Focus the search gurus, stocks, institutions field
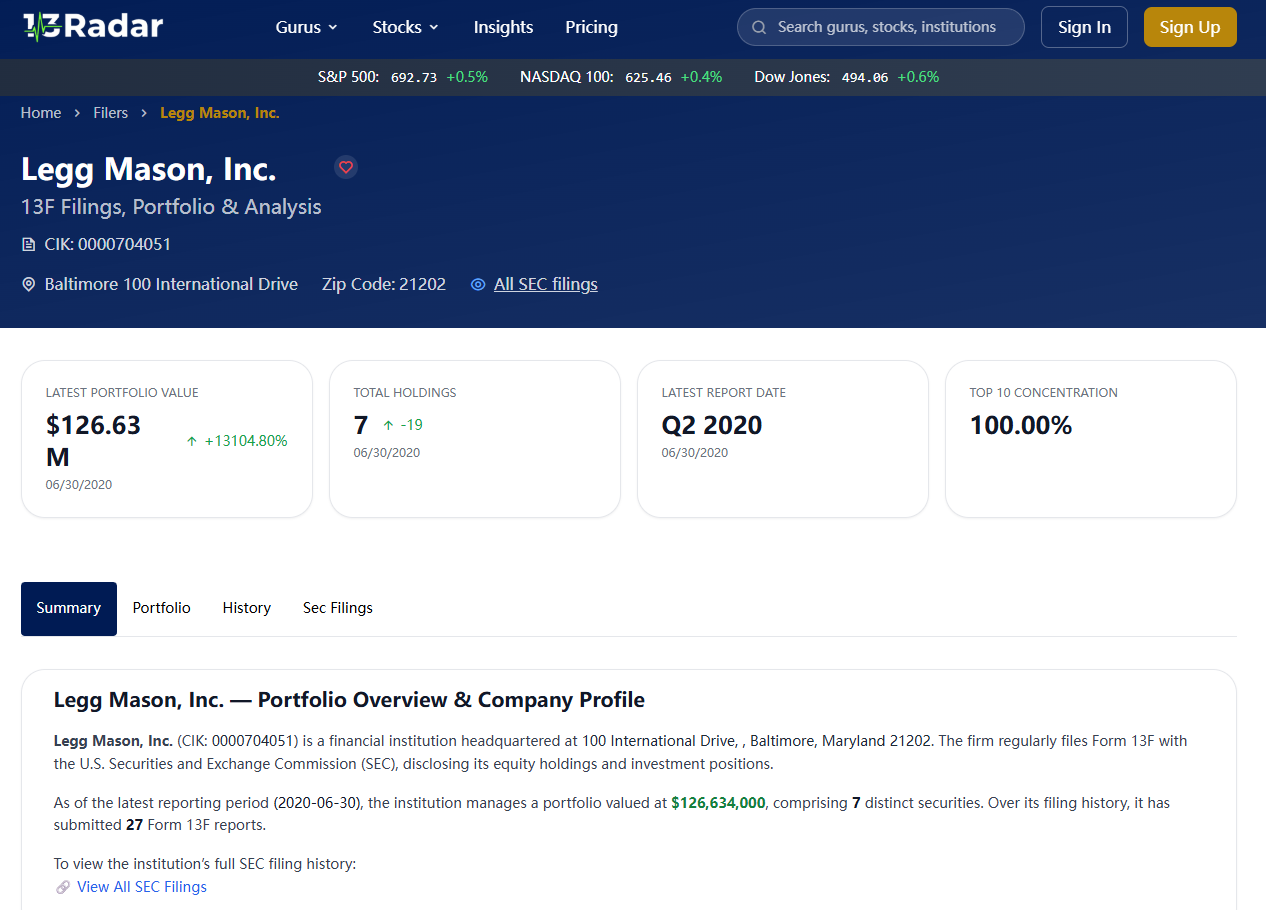The width and height of the screenshot is (1266, 910). point(890,27)
